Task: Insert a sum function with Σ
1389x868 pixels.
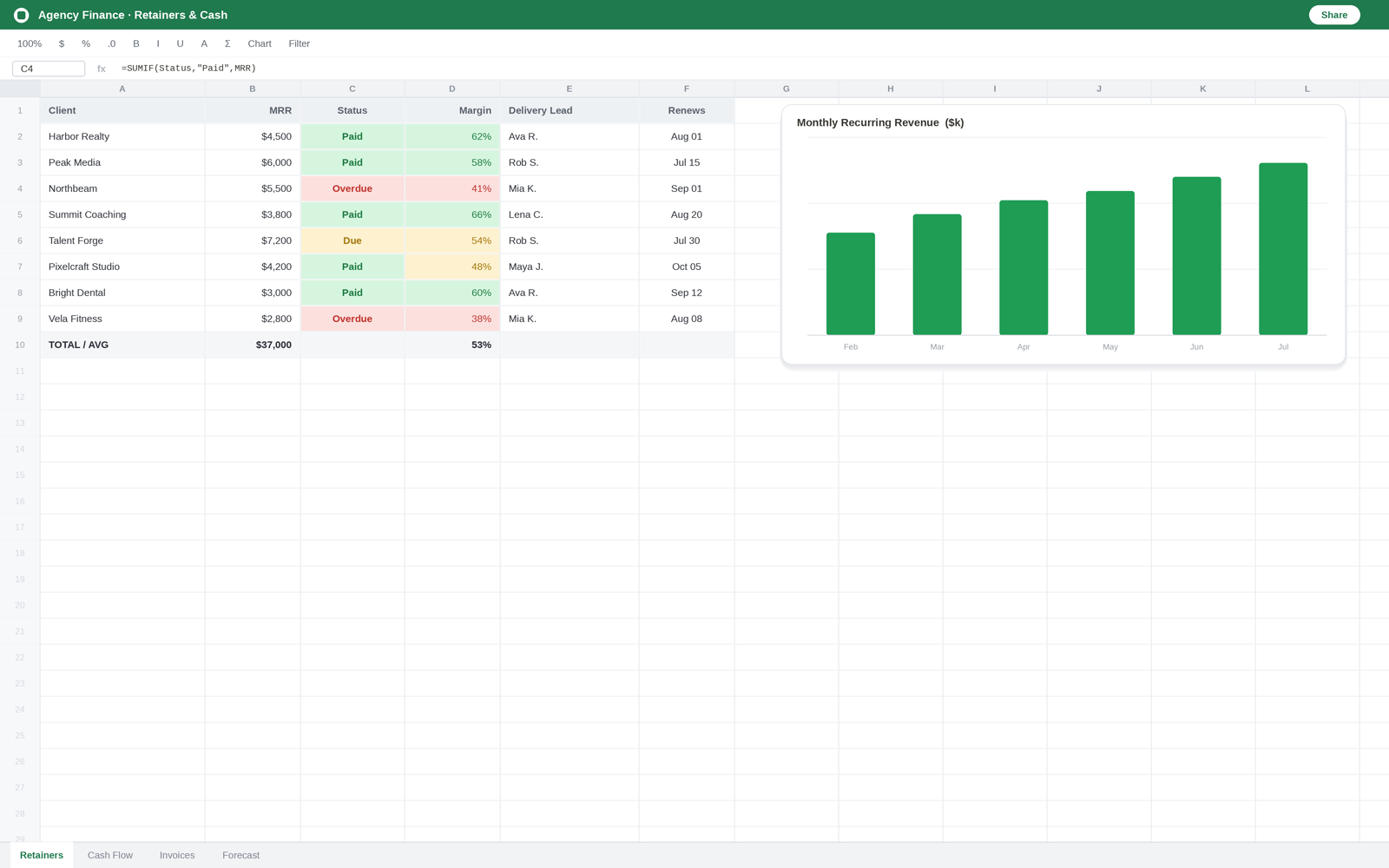Action: tap(227, 43)
